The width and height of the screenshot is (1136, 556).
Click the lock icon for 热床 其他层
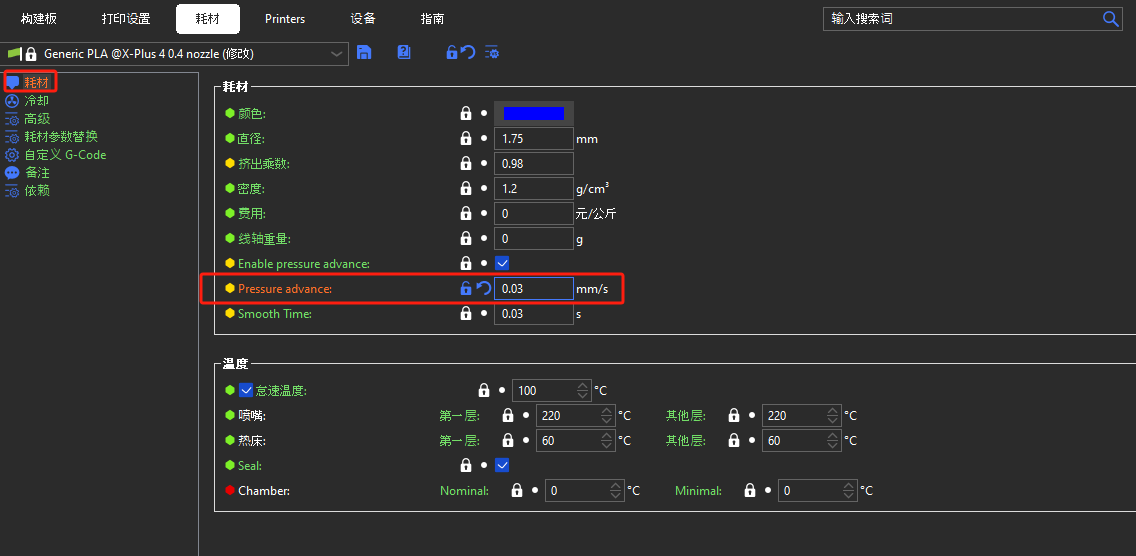[x=734, y=440]
